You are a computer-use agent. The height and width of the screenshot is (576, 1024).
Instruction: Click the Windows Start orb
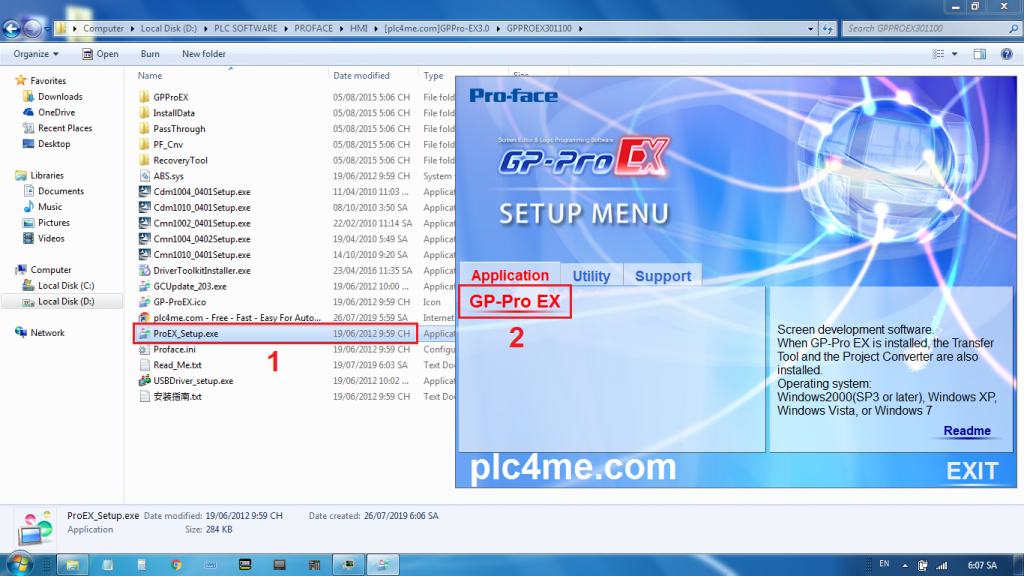click(x=22, y=565)
